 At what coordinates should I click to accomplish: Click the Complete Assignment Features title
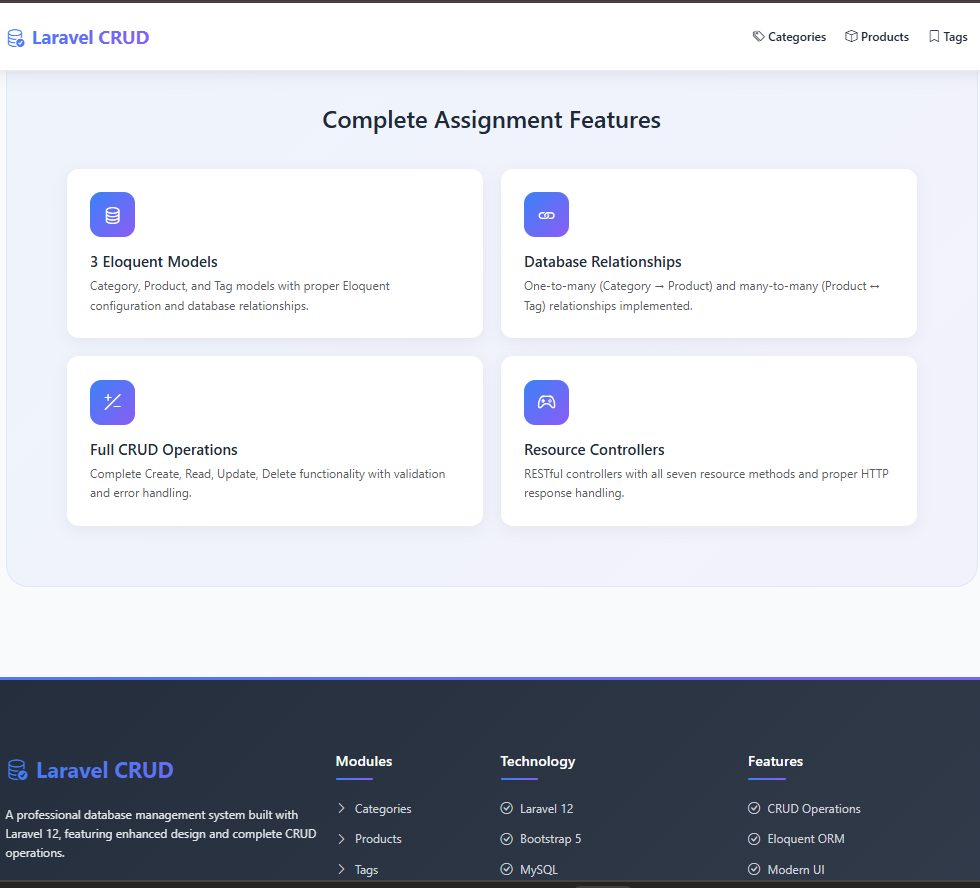pyautogui.click(x=491, y=120)
